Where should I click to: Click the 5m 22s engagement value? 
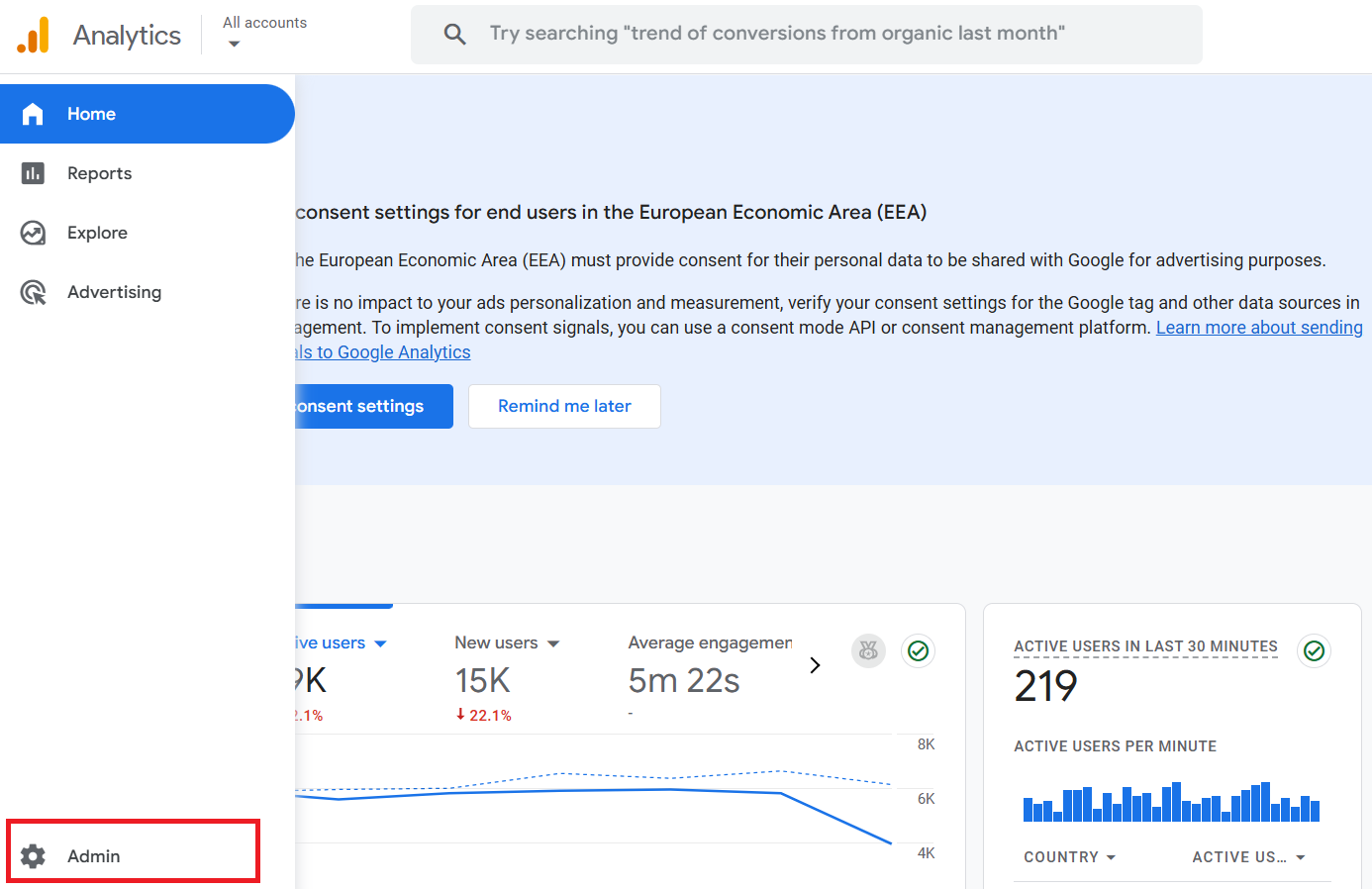(684, 680)
